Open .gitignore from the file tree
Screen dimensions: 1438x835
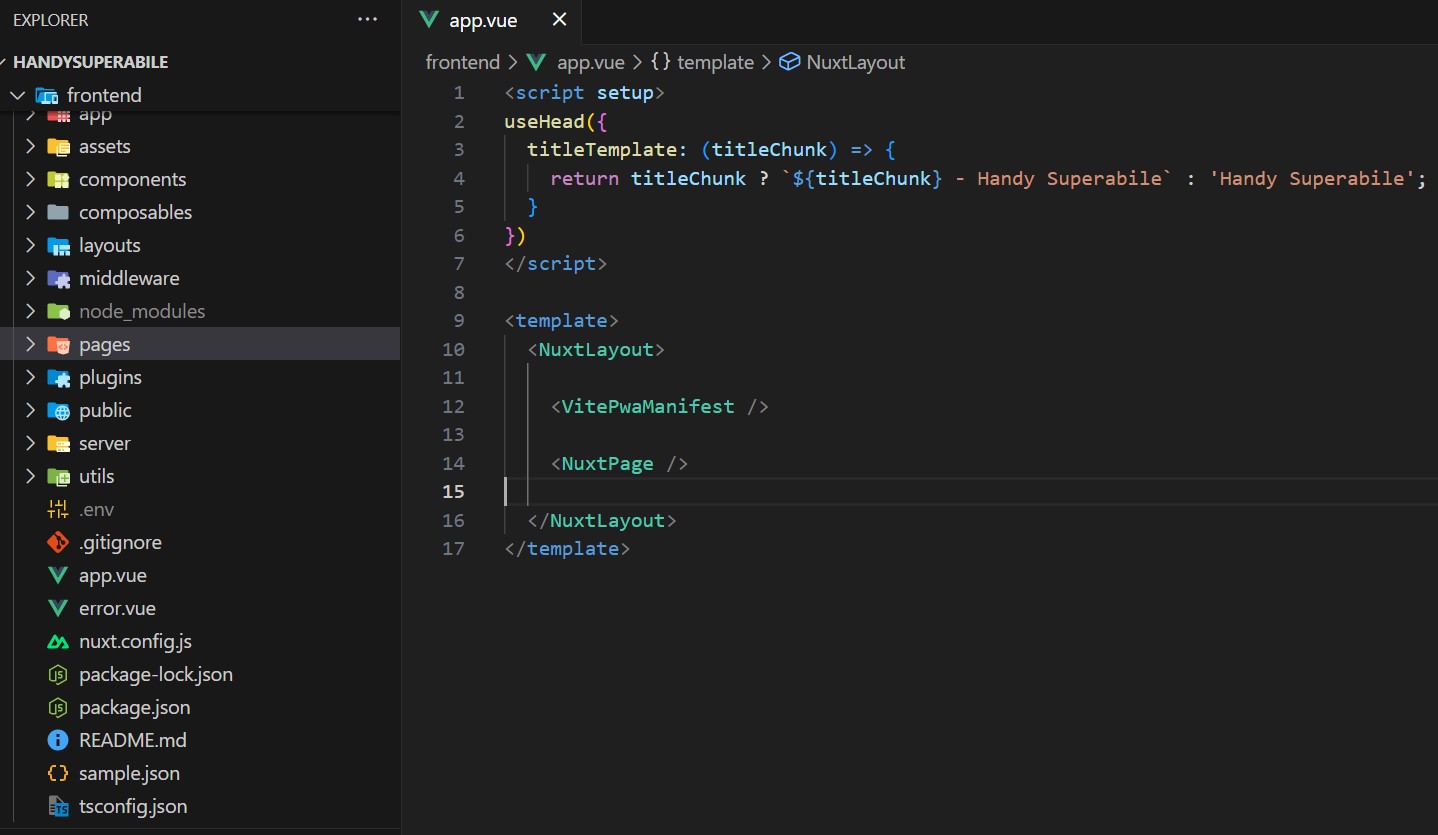[x=120, y=543]
